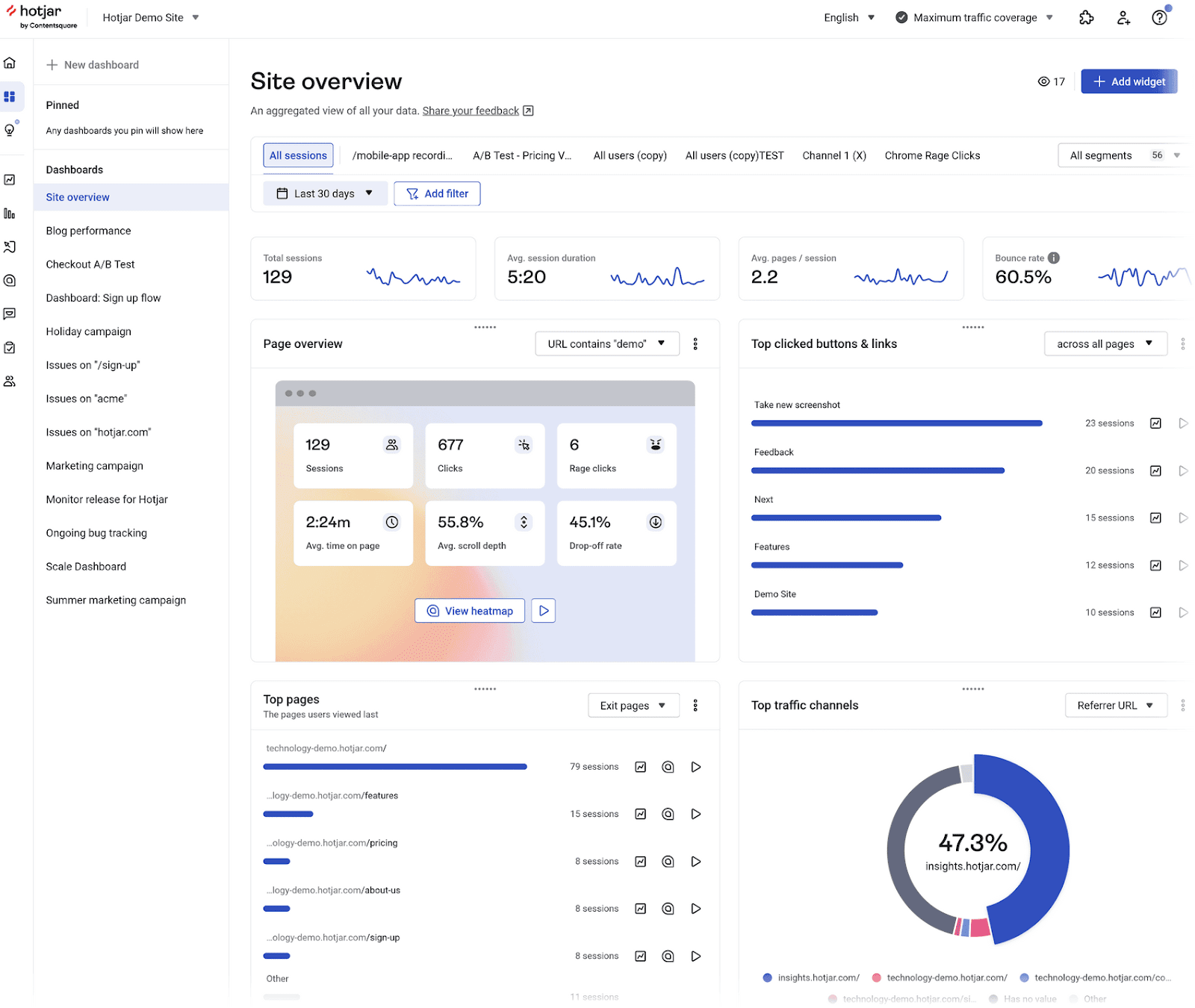Open the Exit pages dropdown in Top pages

pos(633,705)
